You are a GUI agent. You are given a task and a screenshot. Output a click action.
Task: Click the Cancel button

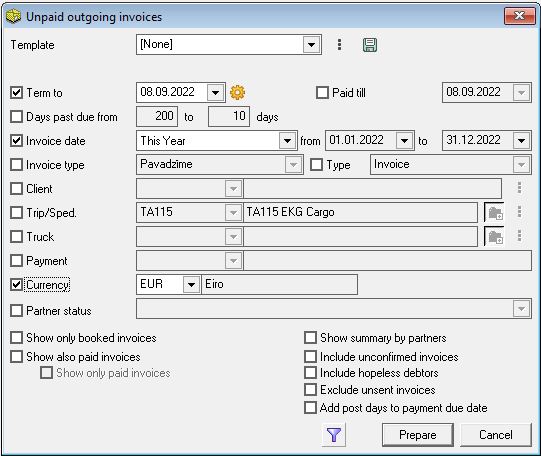click(495, 435)
